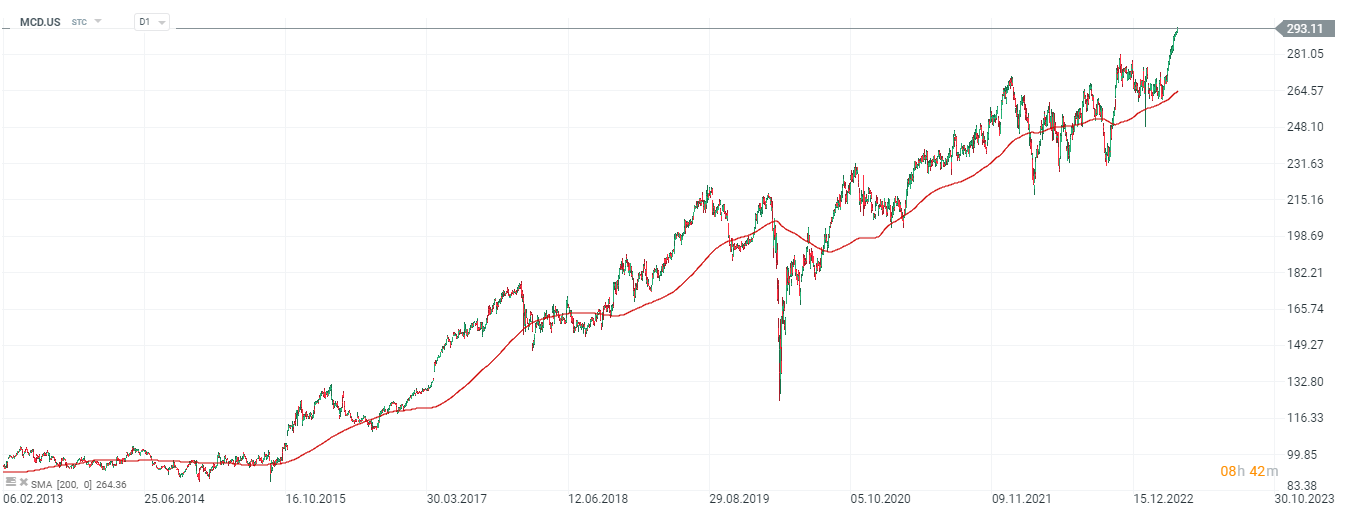Expand the STC dropdown arrow
The height and width of the screenshot is (516, 1347).
(98, 21)
